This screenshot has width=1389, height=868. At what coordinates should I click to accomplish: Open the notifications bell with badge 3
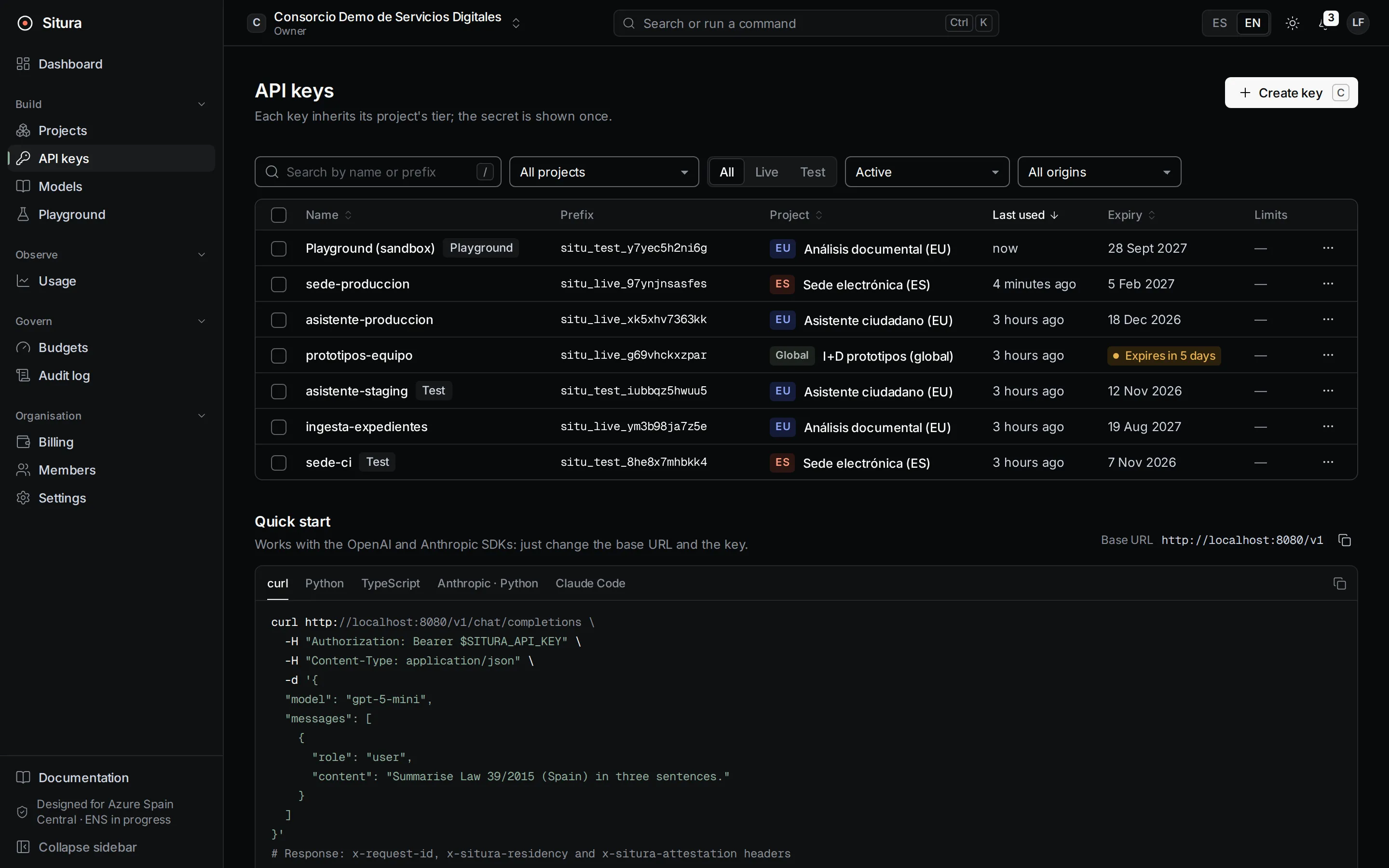point(1326,23)
